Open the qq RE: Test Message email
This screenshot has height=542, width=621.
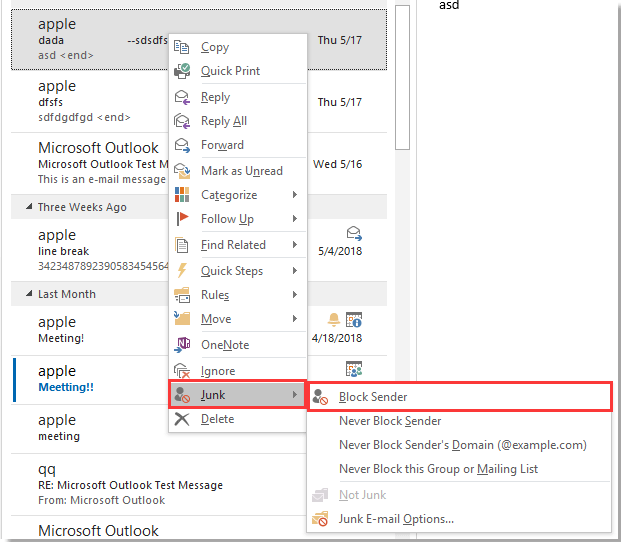click(100, 485)
